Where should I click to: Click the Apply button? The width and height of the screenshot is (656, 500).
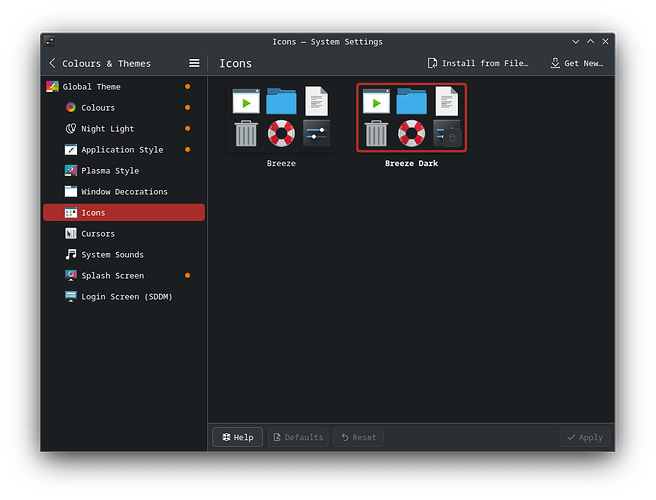[585, 437]
